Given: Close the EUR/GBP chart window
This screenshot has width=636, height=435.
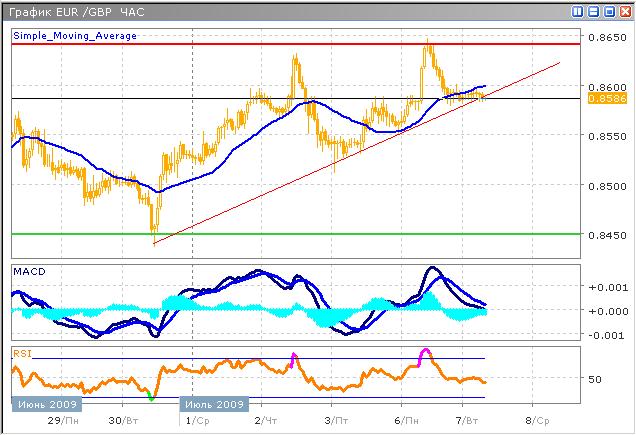Looking at the screenshot, I should point(623,11).
